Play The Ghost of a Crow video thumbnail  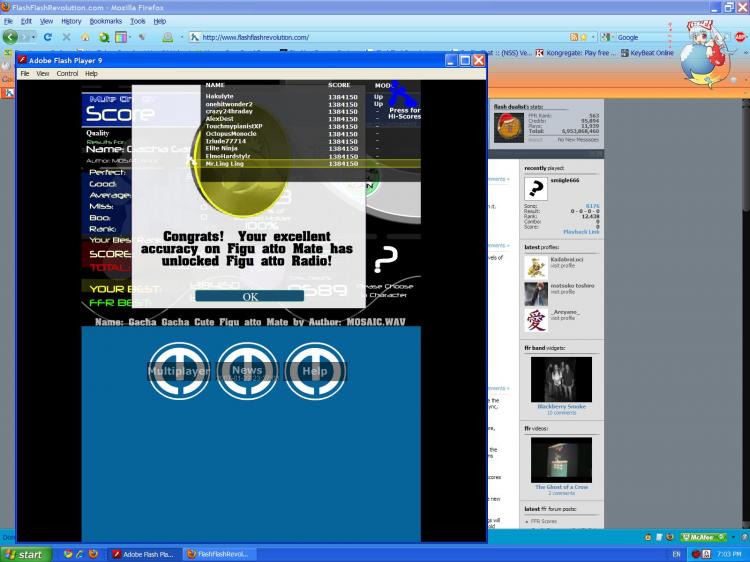[561, 460]
